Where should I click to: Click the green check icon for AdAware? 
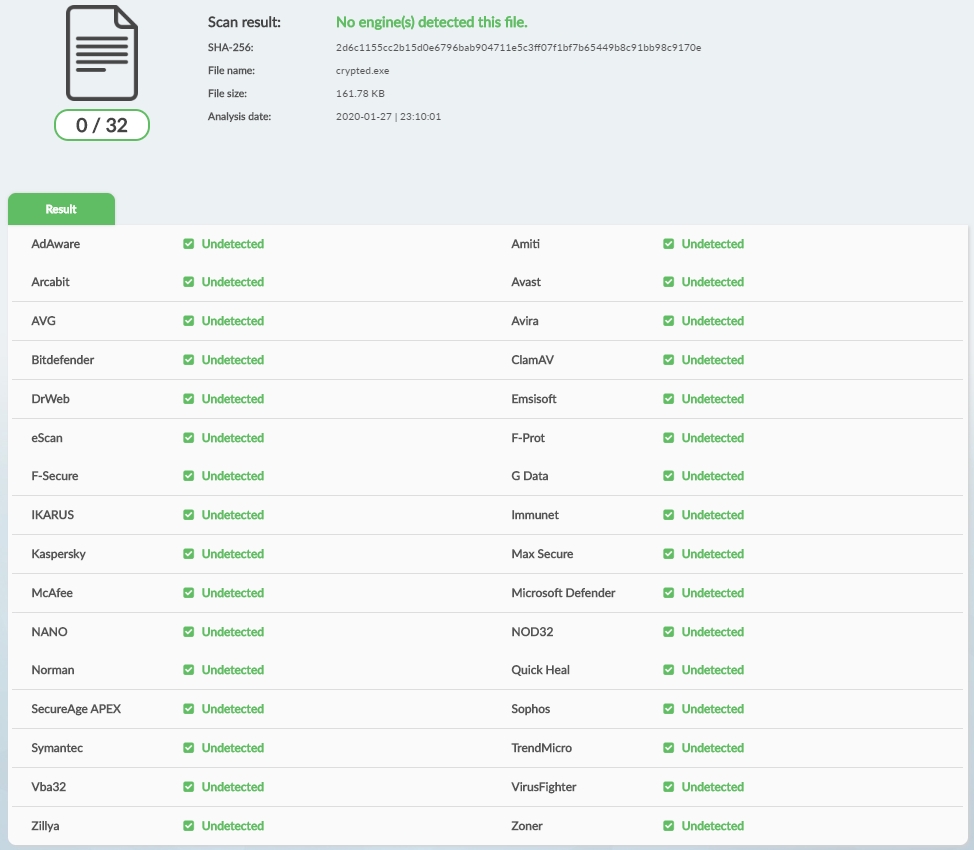coord(189,244)
